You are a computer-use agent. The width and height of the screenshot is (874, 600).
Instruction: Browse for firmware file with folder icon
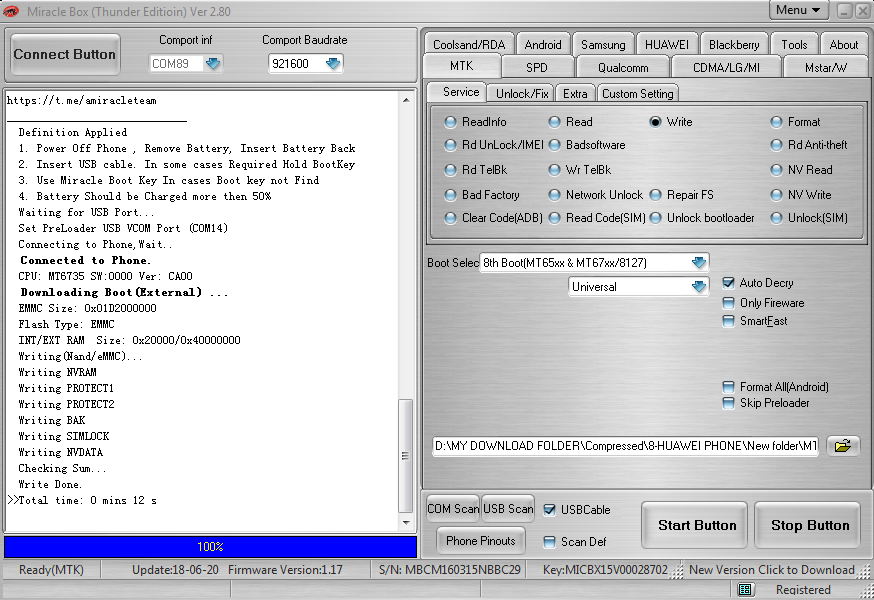(843, 446)
